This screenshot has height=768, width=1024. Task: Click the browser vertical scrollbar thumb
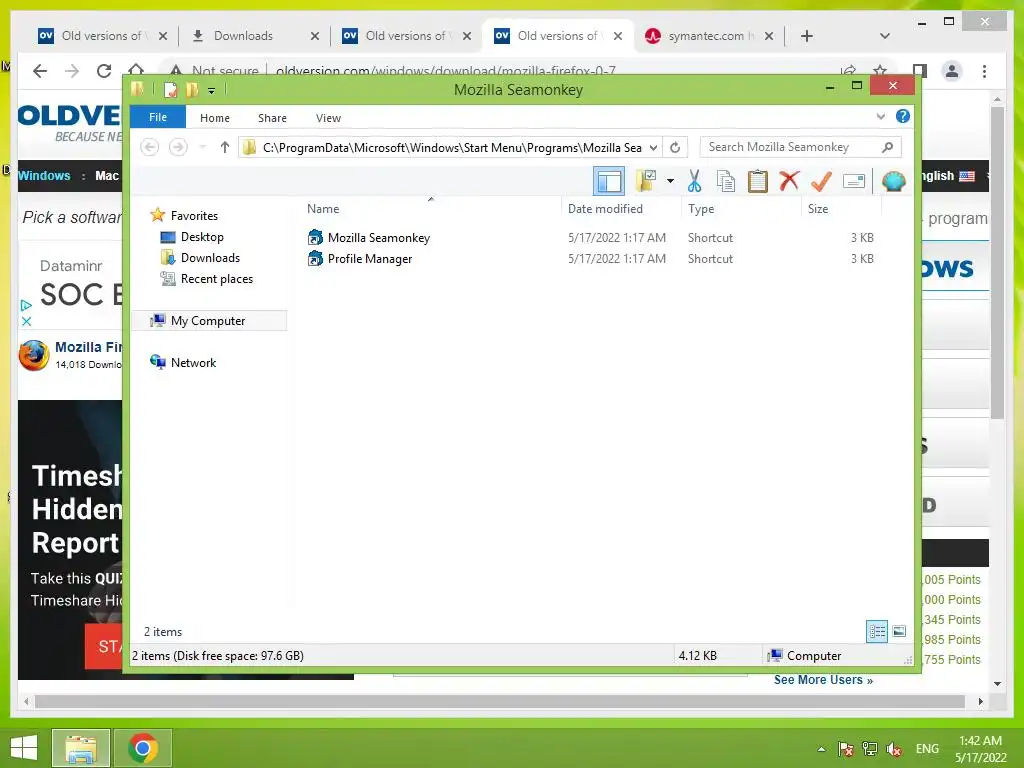(997, 261)
